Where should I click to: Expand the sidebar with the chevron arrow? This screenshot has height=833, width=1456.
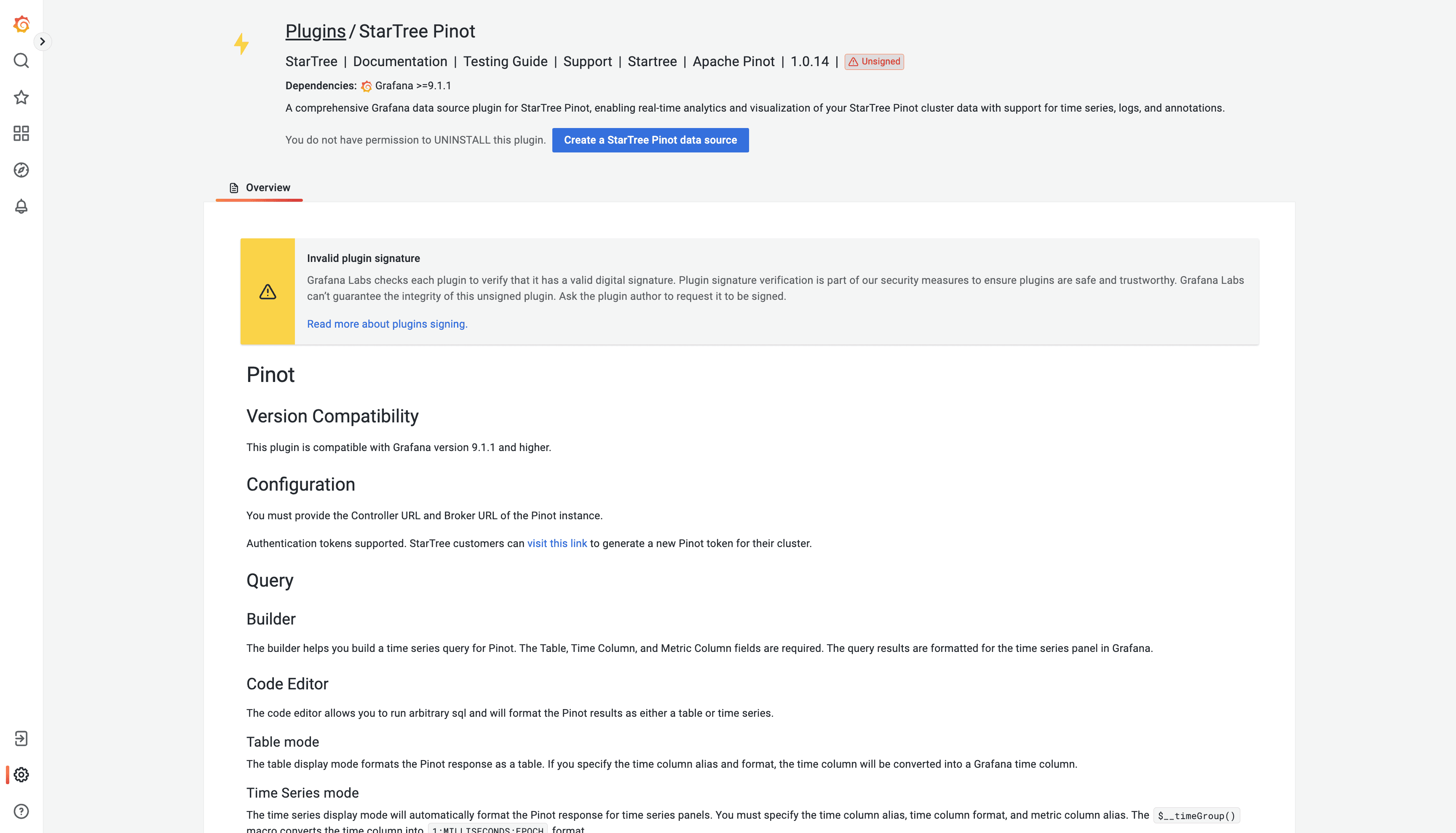pos(43,41)
